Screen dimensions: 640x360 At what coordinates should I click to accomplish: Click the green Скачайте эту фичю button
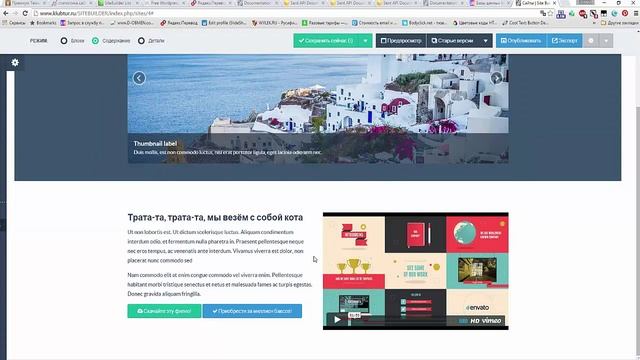pos(164,311)
